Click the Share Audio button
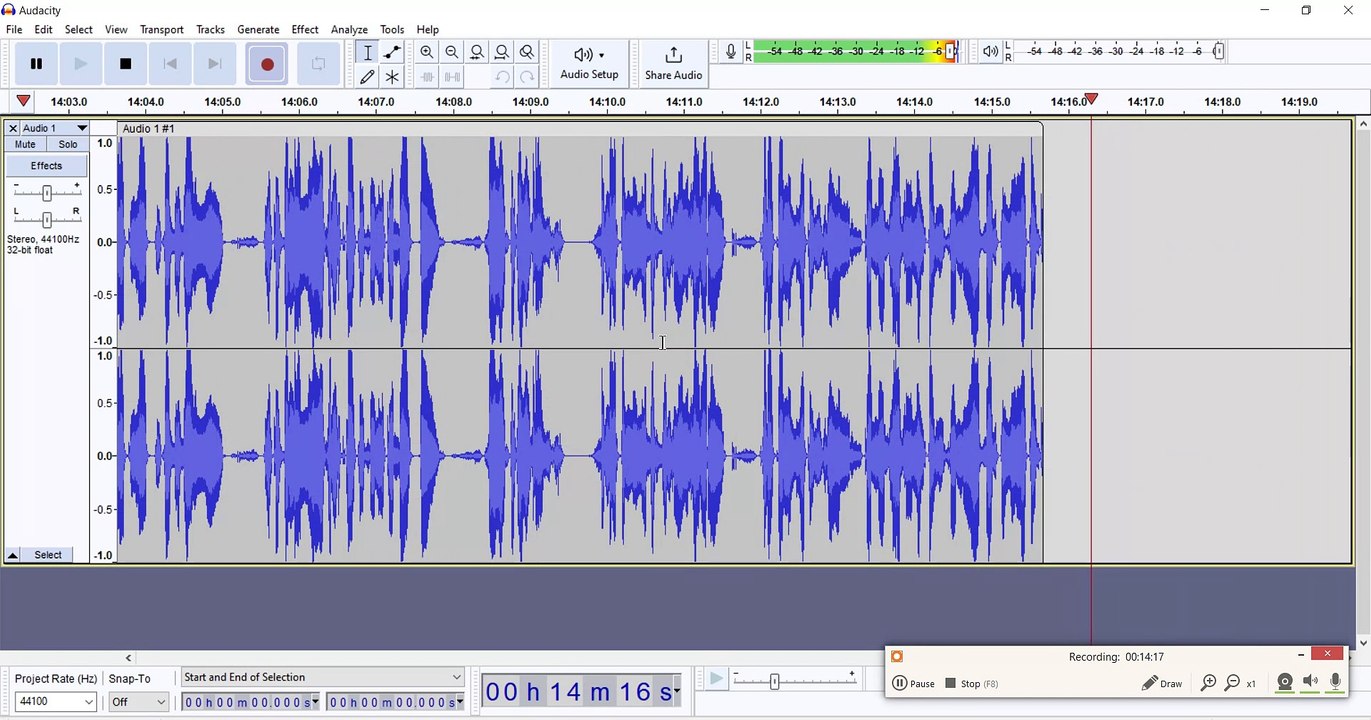Screen dimensions: 1371x720 673,64
